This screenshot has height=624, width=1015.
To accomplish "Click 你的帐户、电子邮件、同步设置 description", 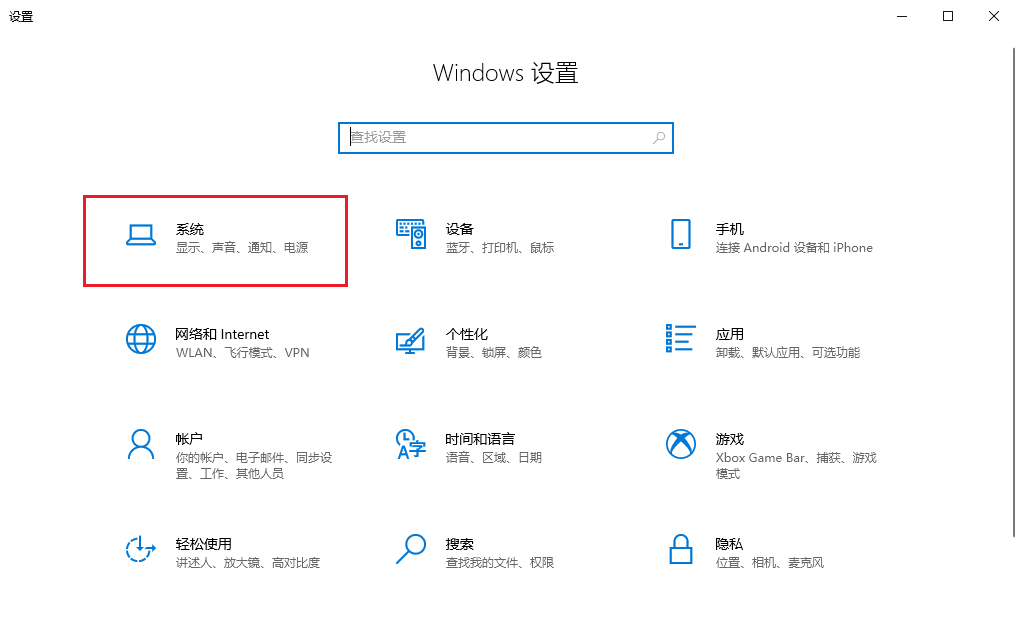I will pos(254,465).
